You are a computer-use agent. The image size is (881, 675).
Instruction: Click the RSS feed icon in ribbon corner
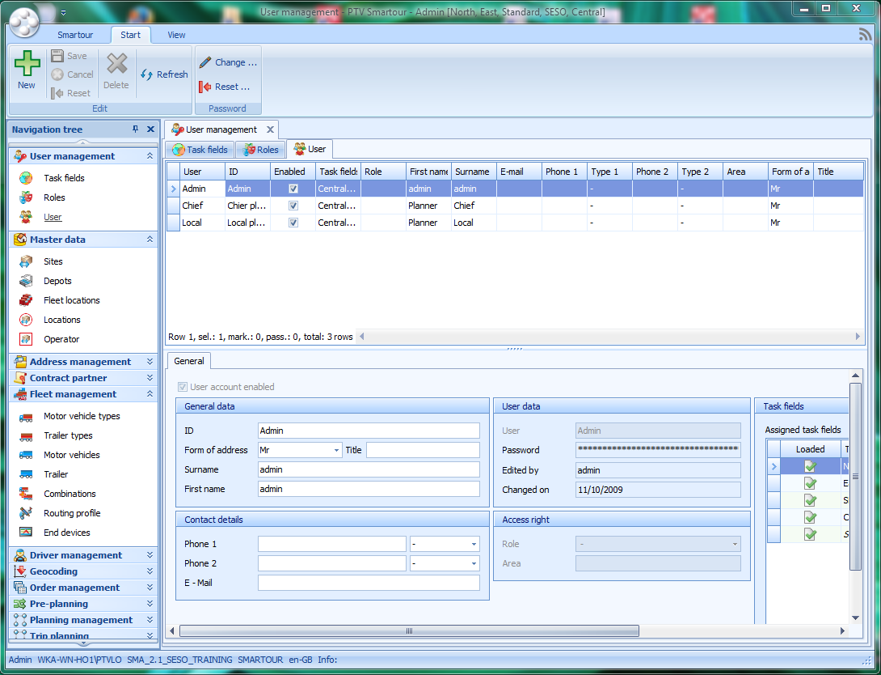865,34
